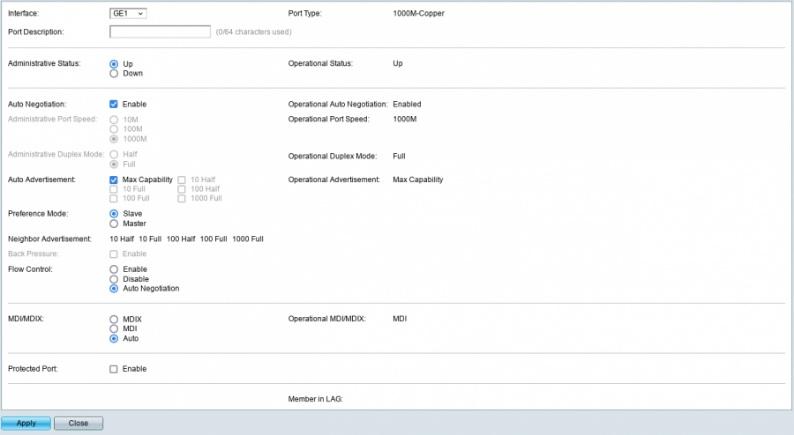Enable Flow Control radio option
Screen dimensions: 794x435
[x=114, y=269]
